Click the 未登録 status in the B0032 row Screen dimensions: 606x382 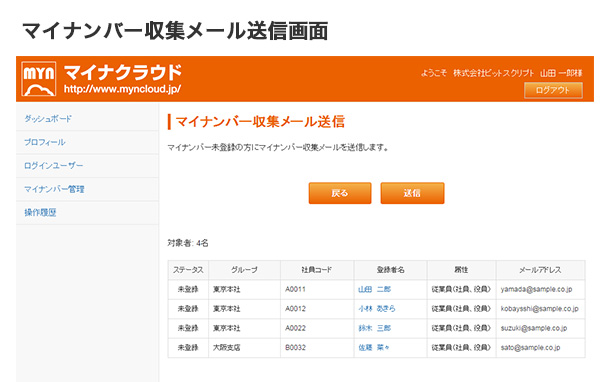[188, 348]
